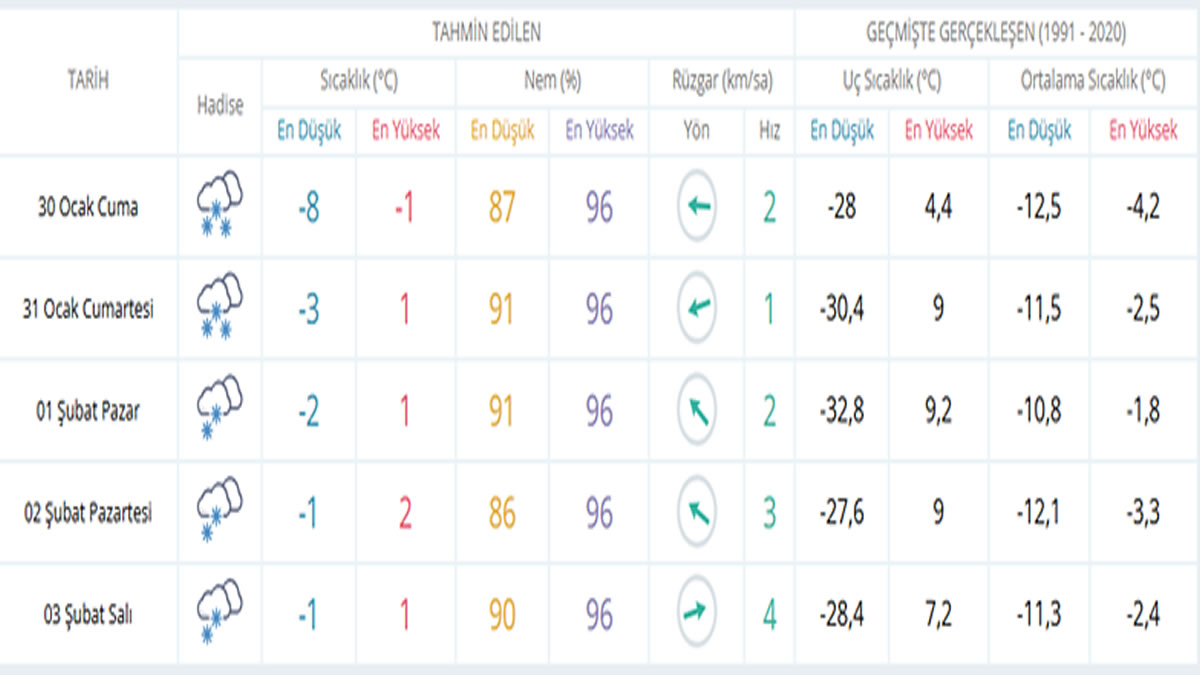Click wind direction arrow for 31 Ocak Cumartesi
1200x675 pixels.
click(697, 309)
